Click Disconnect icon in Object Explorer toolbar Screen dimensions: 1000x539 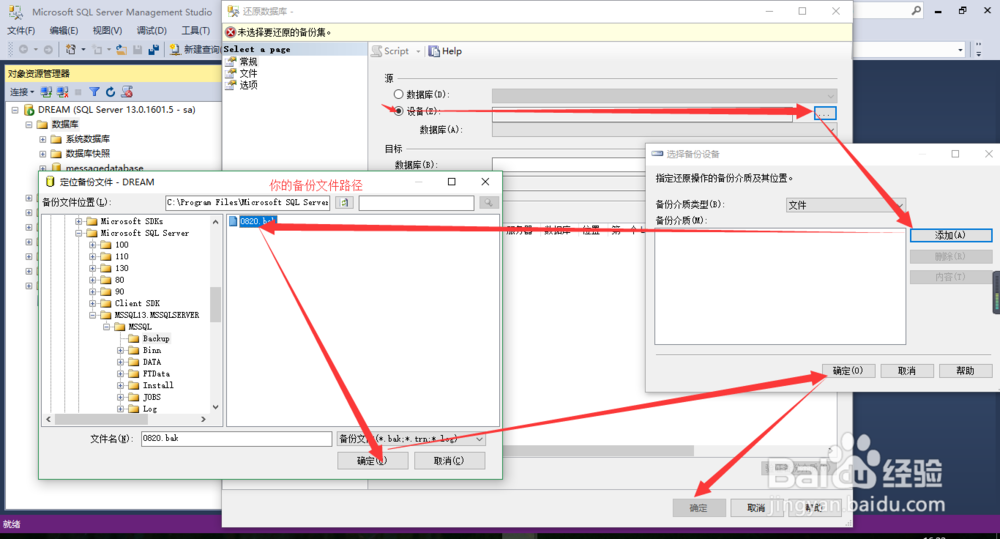coord(62,92)
